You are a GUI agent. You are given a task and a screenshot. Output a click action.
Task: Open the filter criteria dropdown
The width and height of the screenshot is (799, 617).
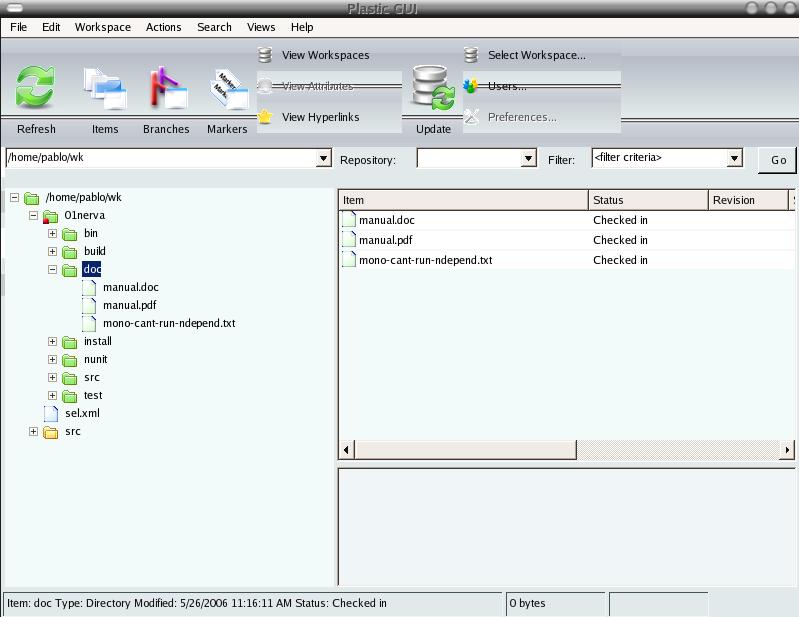click(x=734, y=158)
